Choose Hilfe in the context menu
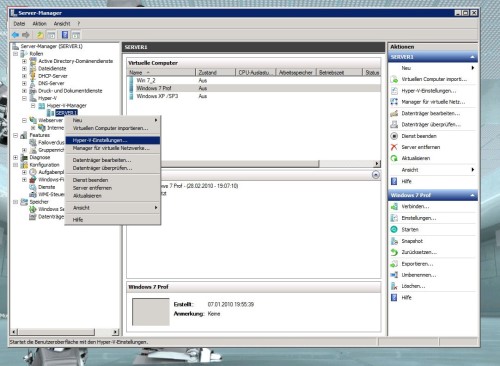Image resolution: width=500 pixels, height=366 pixels. [113, 220]
